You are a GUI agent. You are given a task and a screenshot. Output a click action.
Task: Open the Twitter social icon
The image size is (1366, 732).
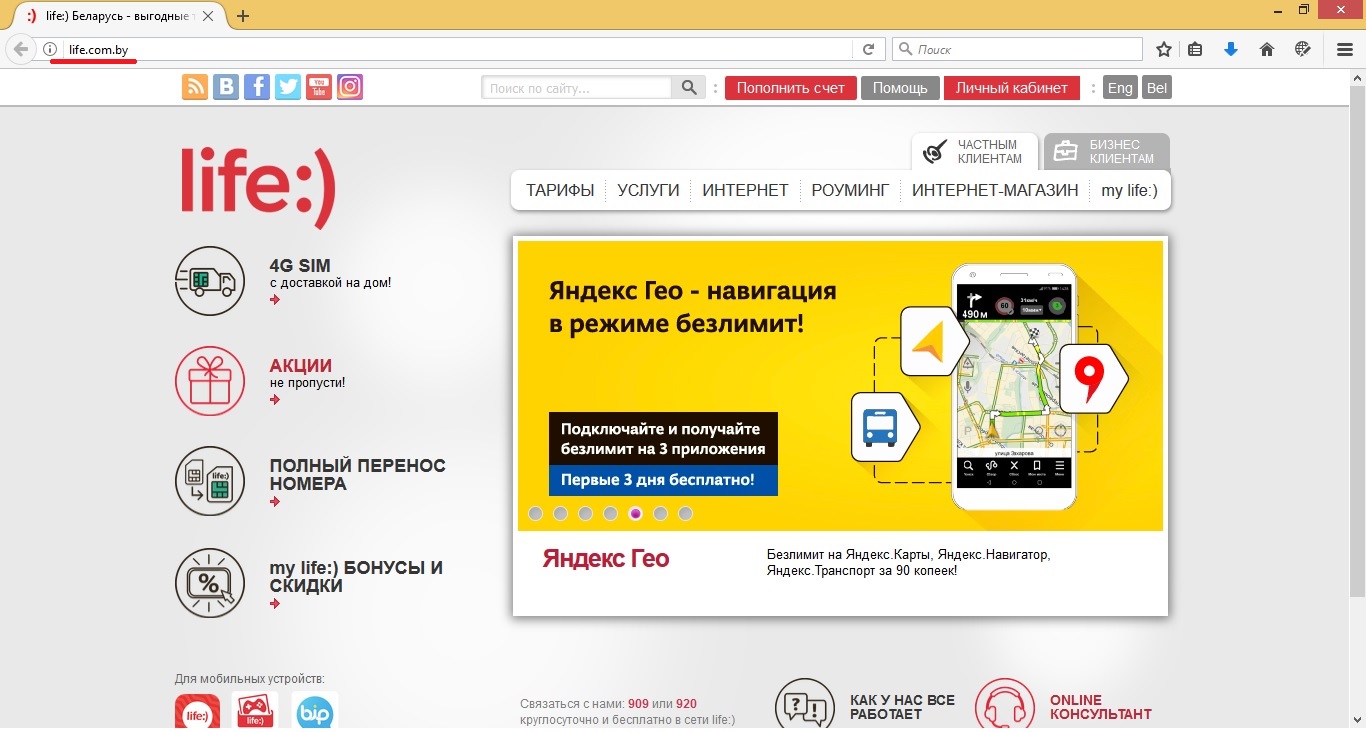point(288,87)
